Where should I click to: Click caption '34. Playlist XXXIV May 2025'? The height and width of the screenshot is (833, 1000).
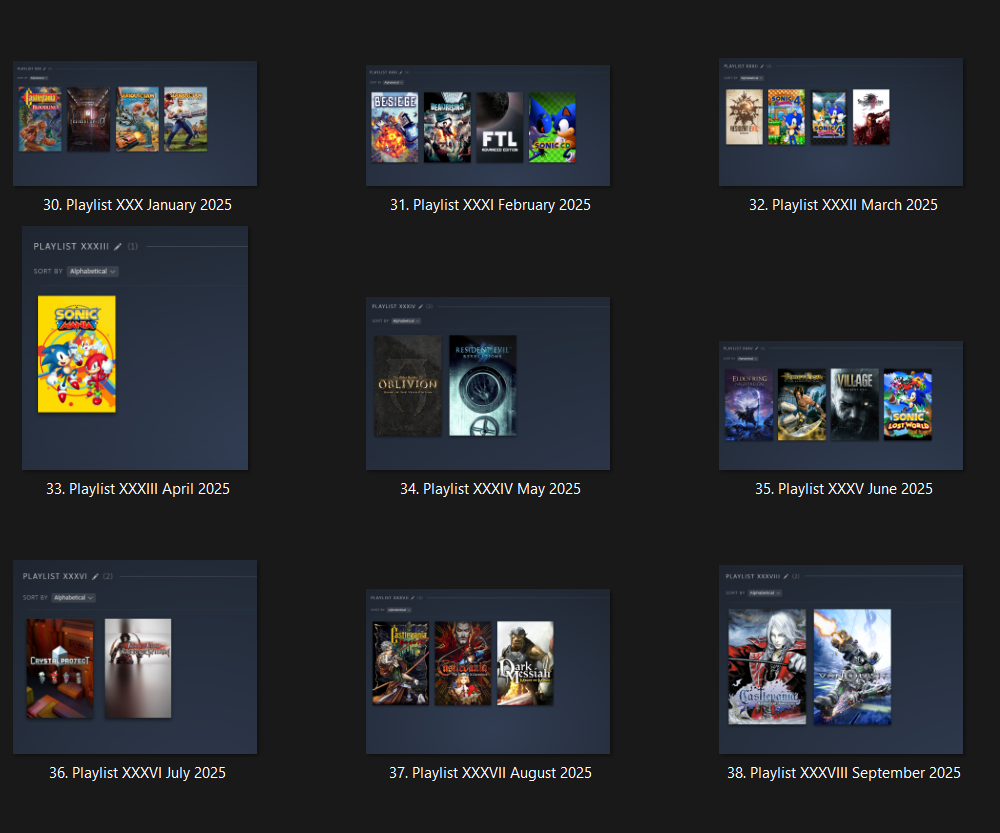pos(490,489)
